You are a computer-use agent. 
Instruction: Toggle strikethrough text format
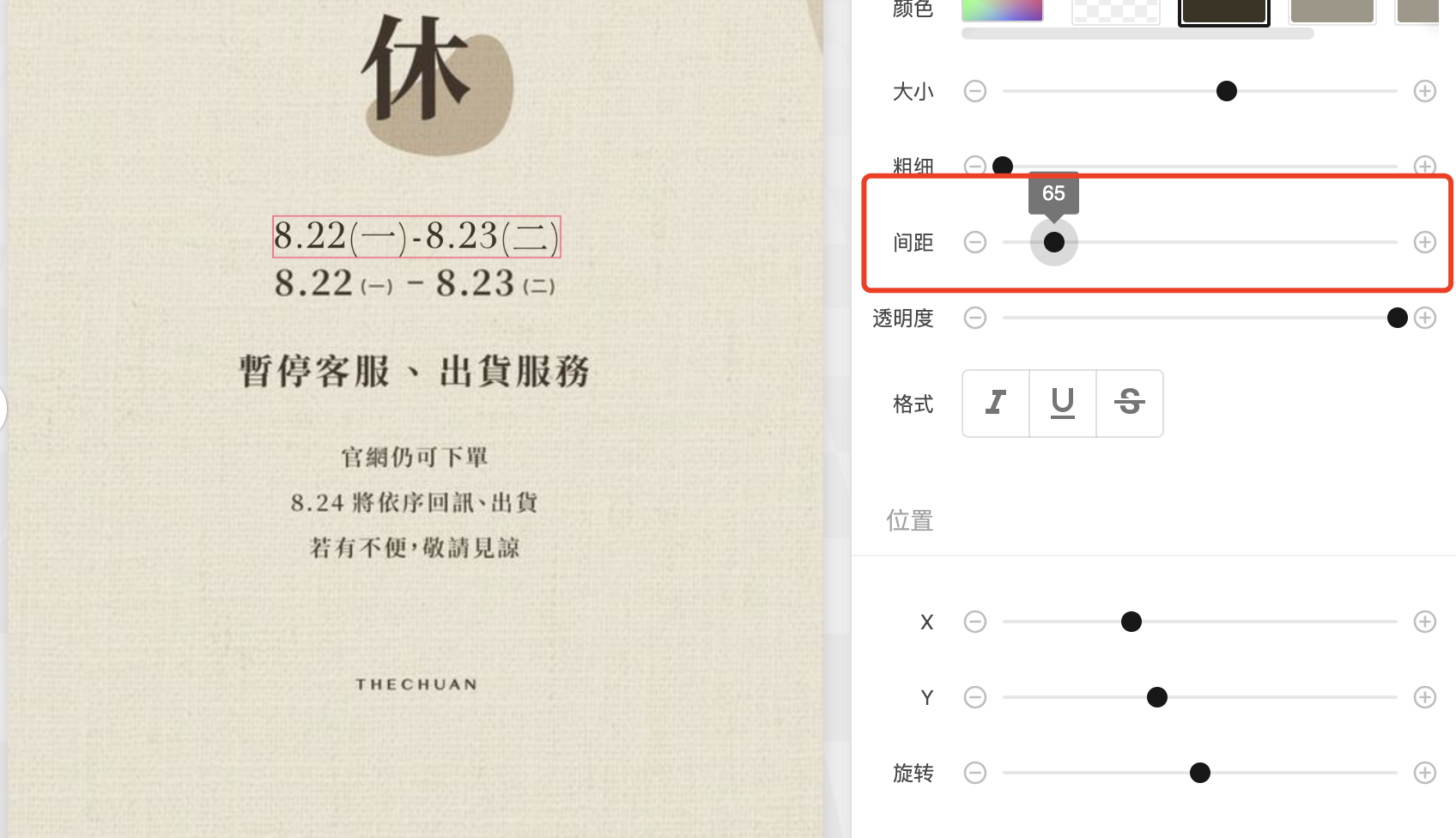coord(1130,403)
